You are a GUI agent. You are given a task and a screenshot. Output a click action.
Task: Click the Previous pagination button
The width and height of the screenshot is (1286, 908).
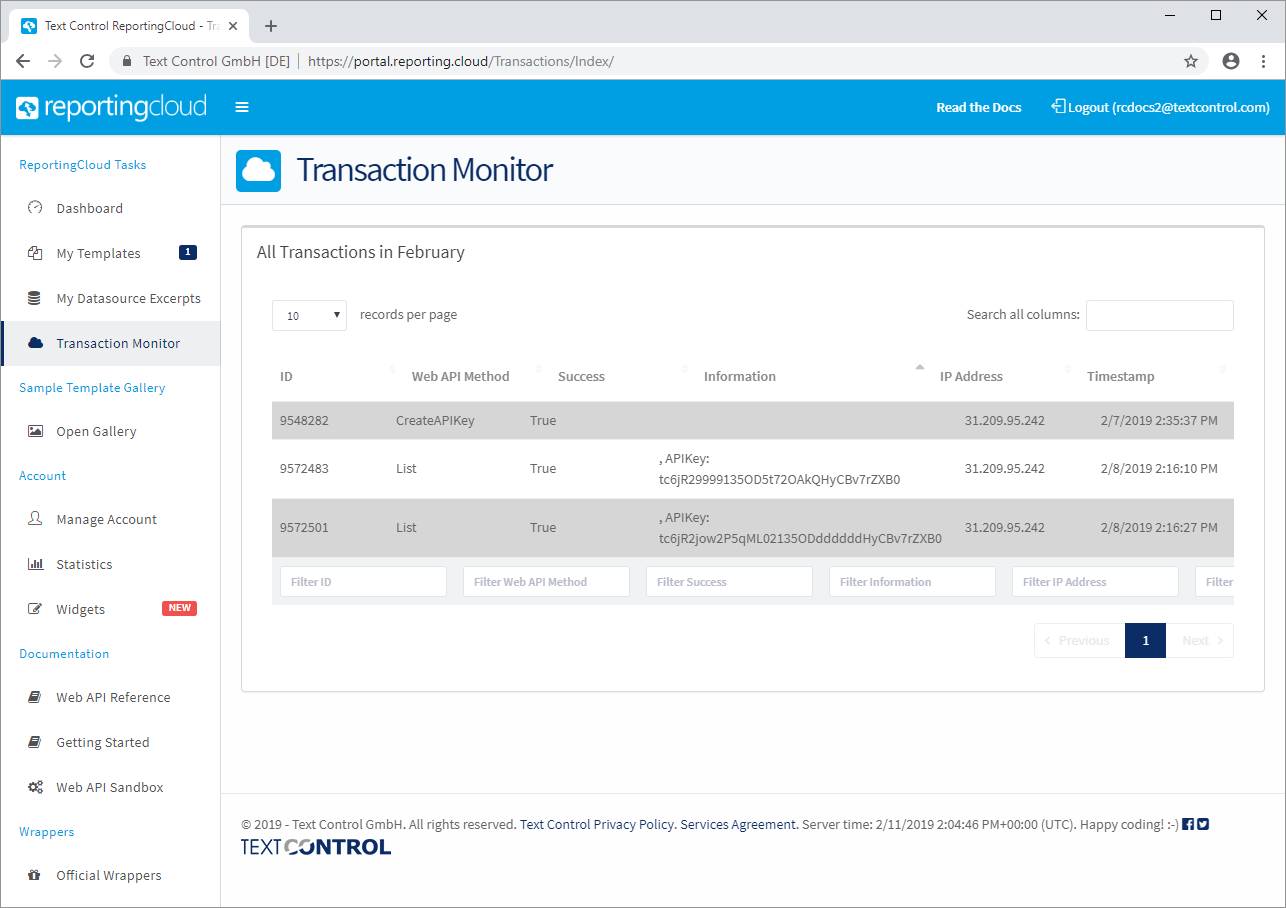(1079, 640)
